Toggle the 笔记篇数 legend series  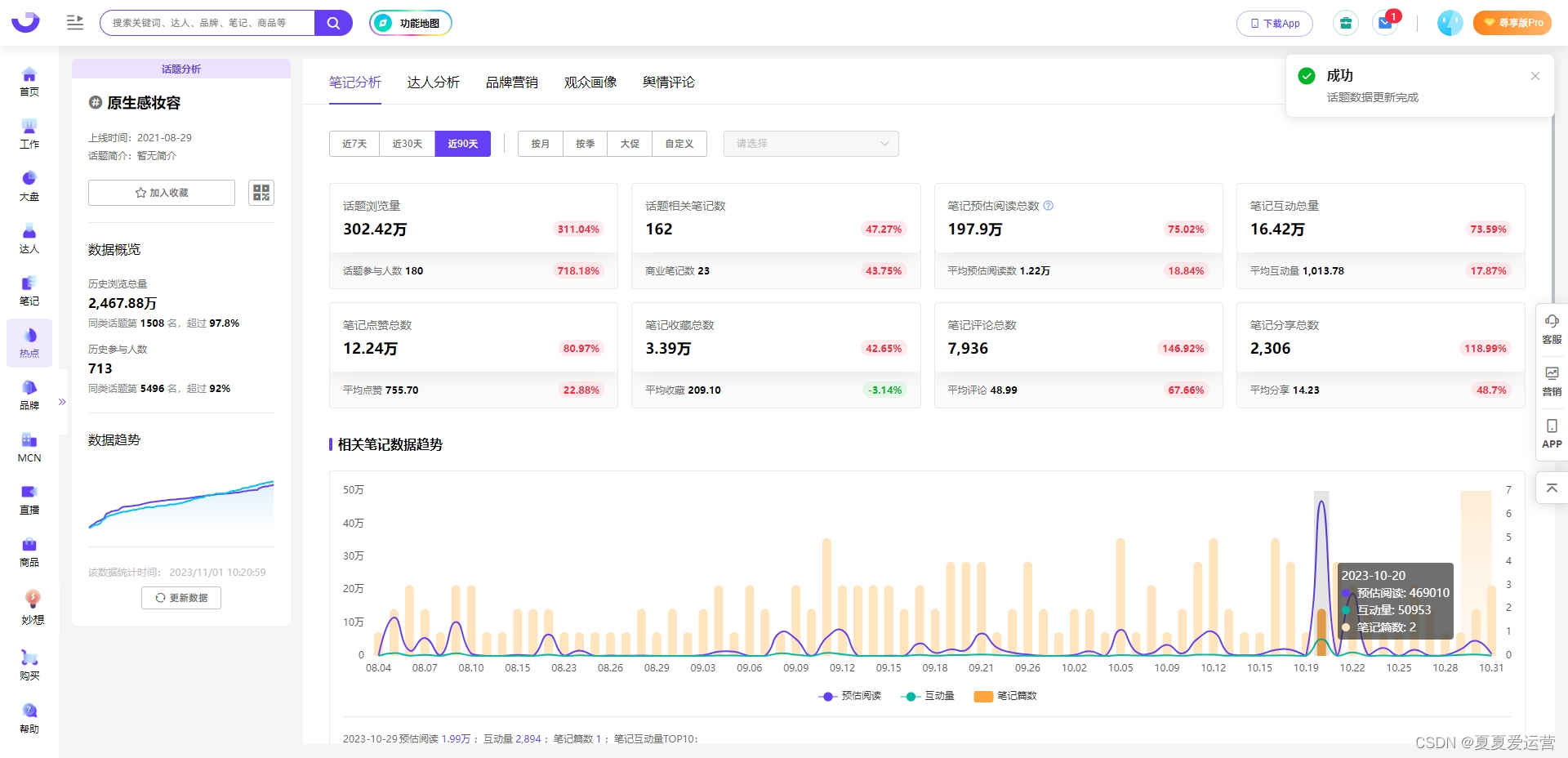click(1005, 696)
